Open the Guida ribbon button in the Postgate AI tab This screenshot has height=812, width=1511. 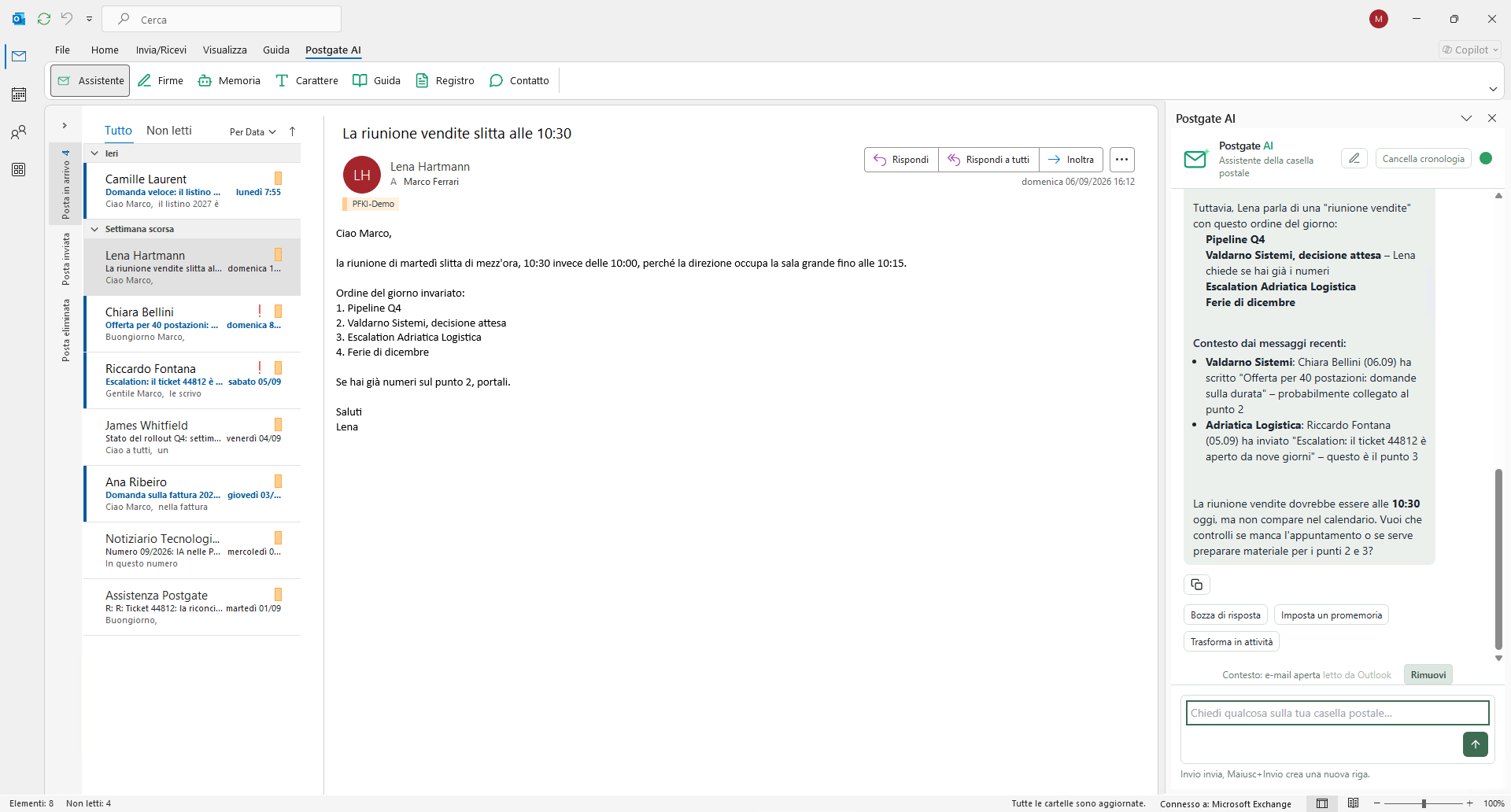377,80
